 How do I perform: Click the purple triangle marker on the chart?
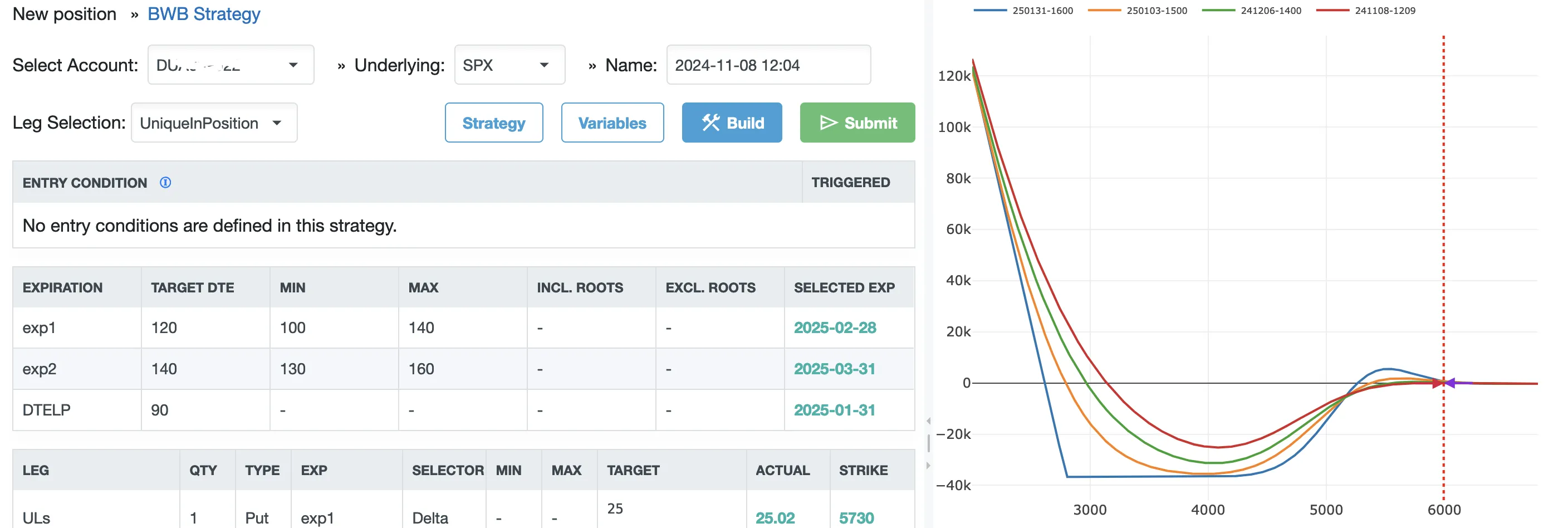1450,383
